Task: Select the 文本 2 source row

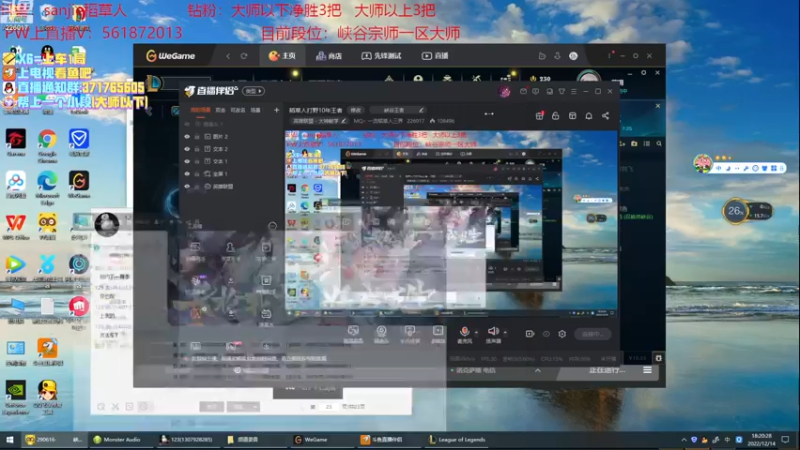Action: (232, 149)
